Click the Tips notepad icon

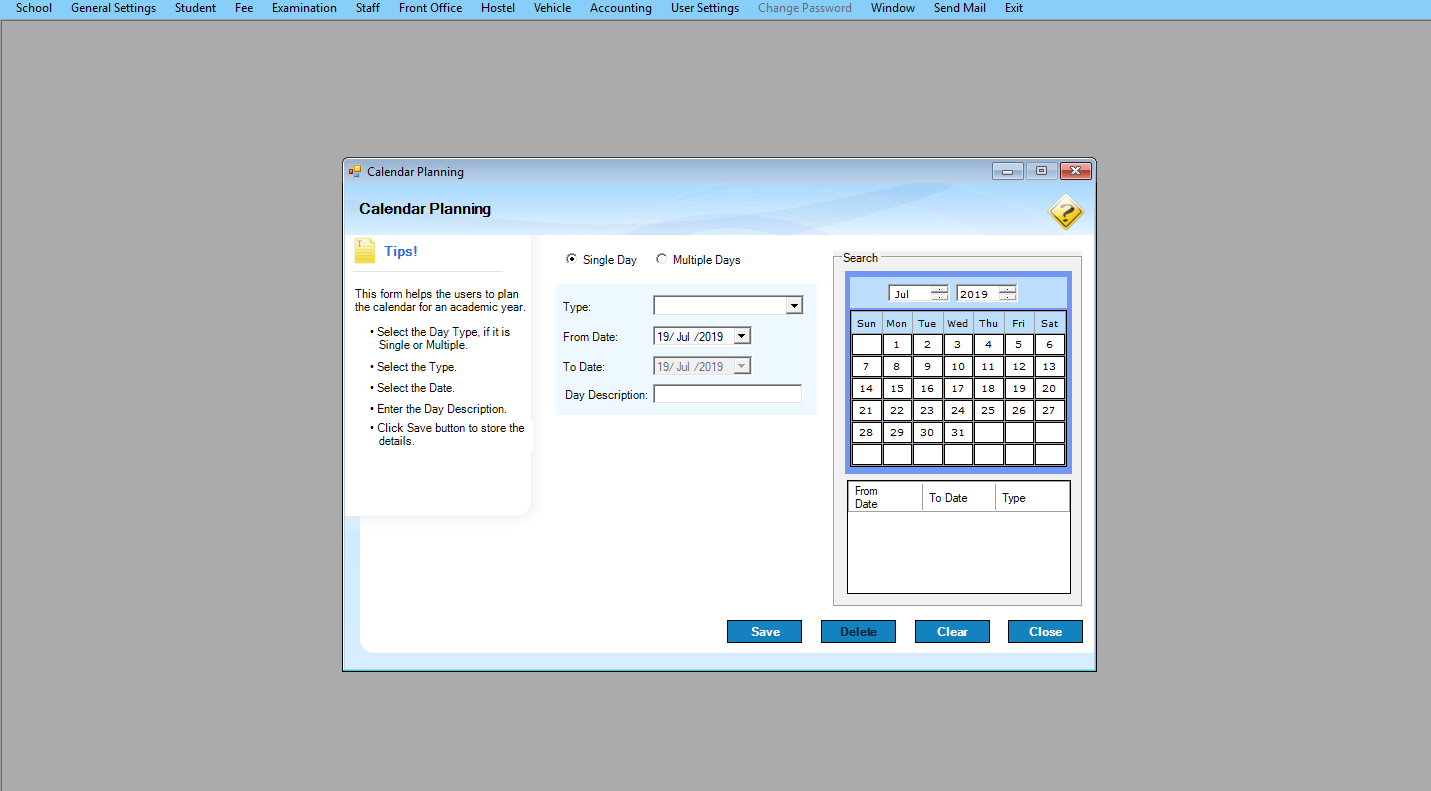(365, 251)
